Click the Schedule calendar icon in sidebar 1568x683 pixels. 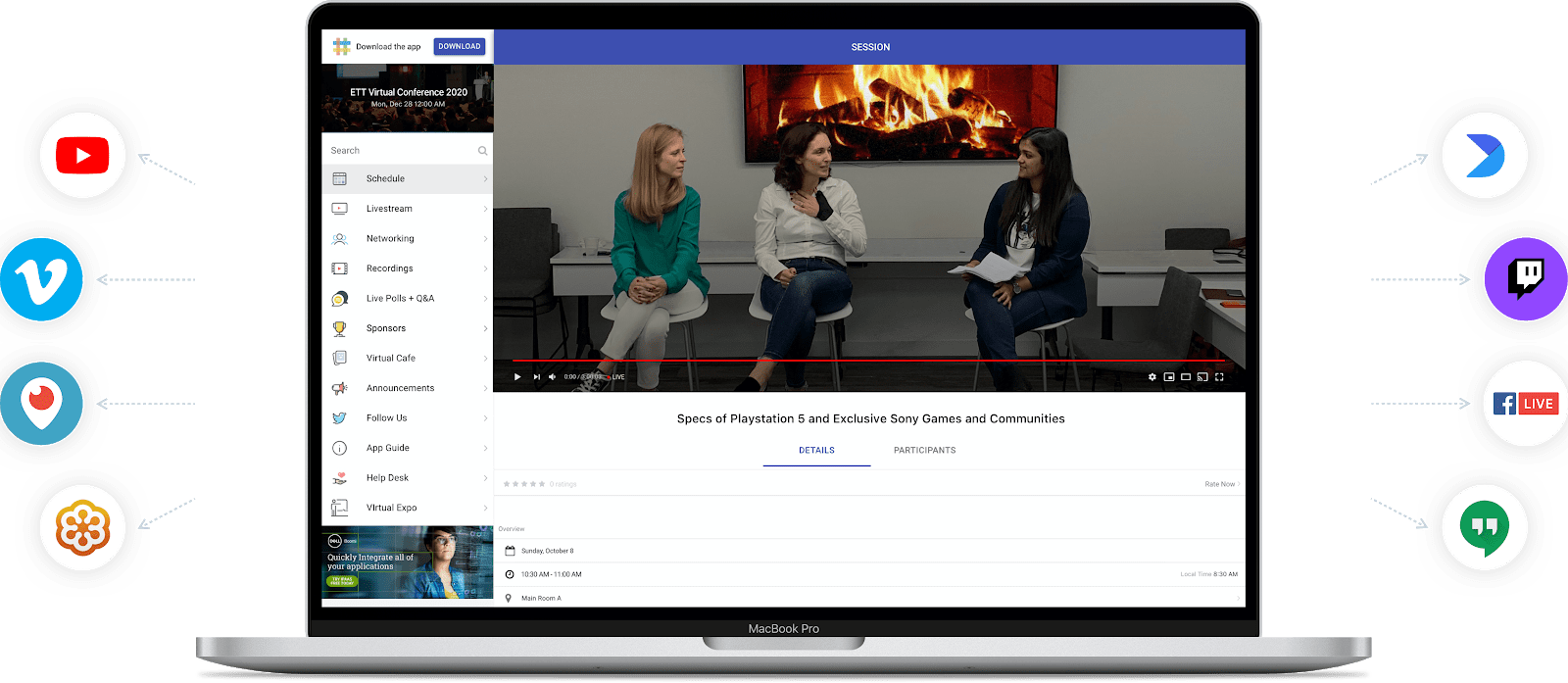[340, 179]
